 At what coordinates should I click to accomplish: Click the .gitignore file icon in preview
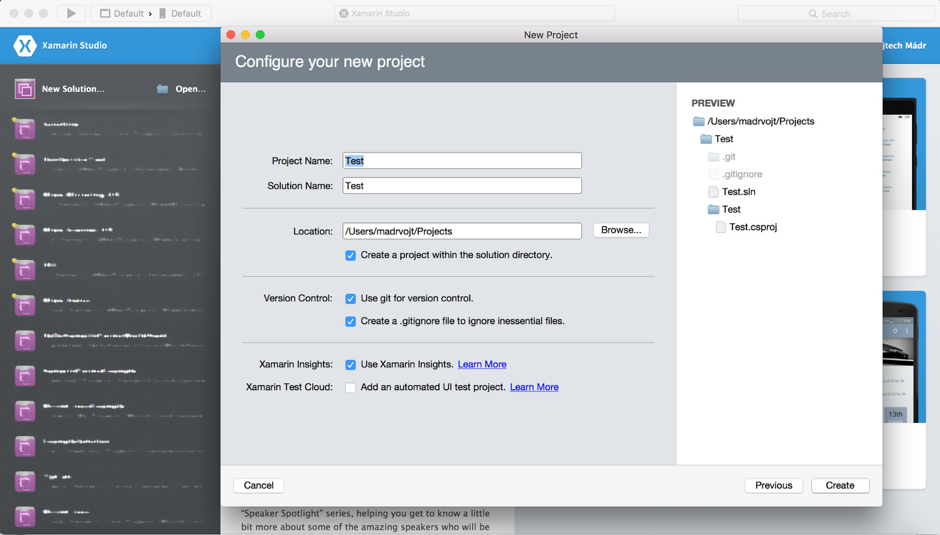pyautogui.click(x=713, y=174)
